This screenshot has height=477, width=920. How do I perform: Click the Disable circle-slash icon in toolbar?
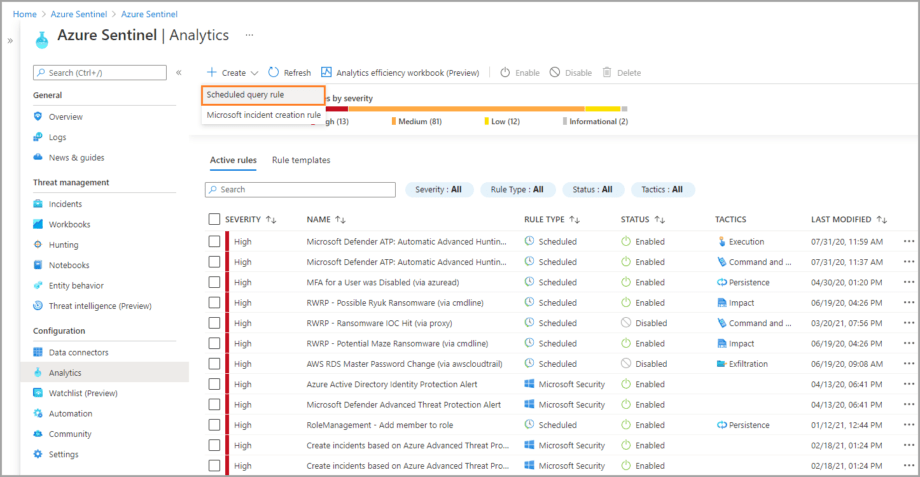pos(554,72)
